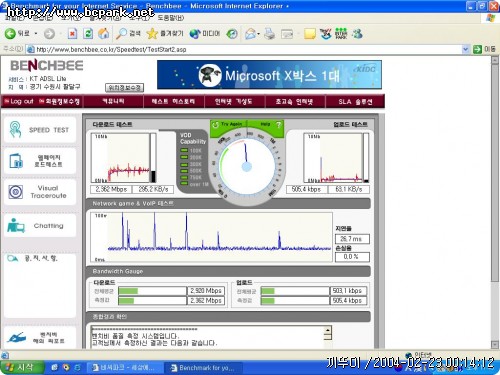Click the Edit page toolbar icon
The height and width of the screenshot is (375, 500).
tap(287, 34)
